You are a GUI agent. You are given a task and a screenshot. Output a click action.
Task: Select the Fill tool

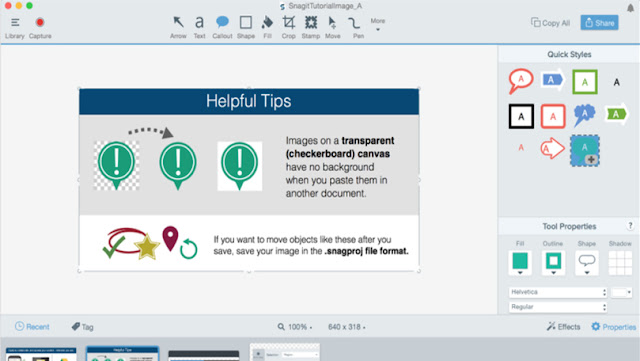pyautogui.click(x=267, y=28)
